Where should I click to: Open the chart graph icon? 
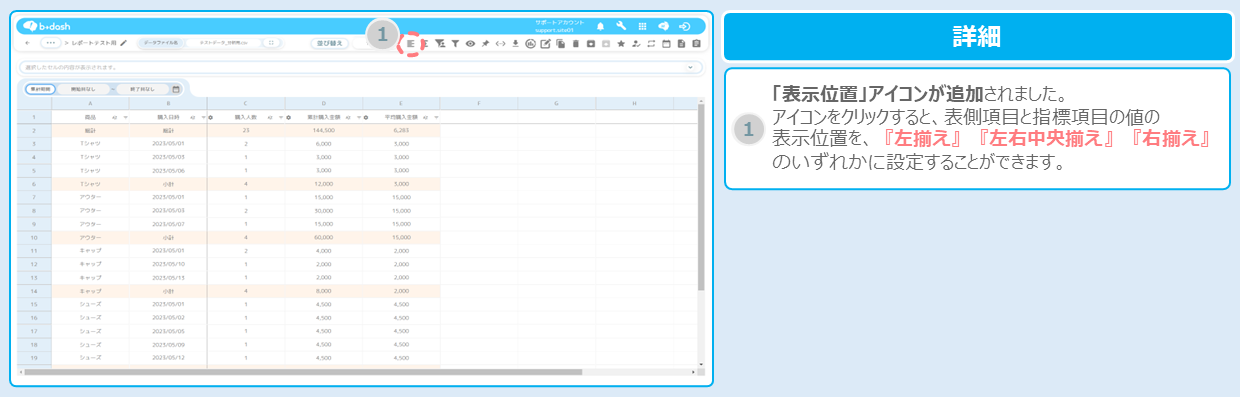pyautogui.click(x=530, y=44)
